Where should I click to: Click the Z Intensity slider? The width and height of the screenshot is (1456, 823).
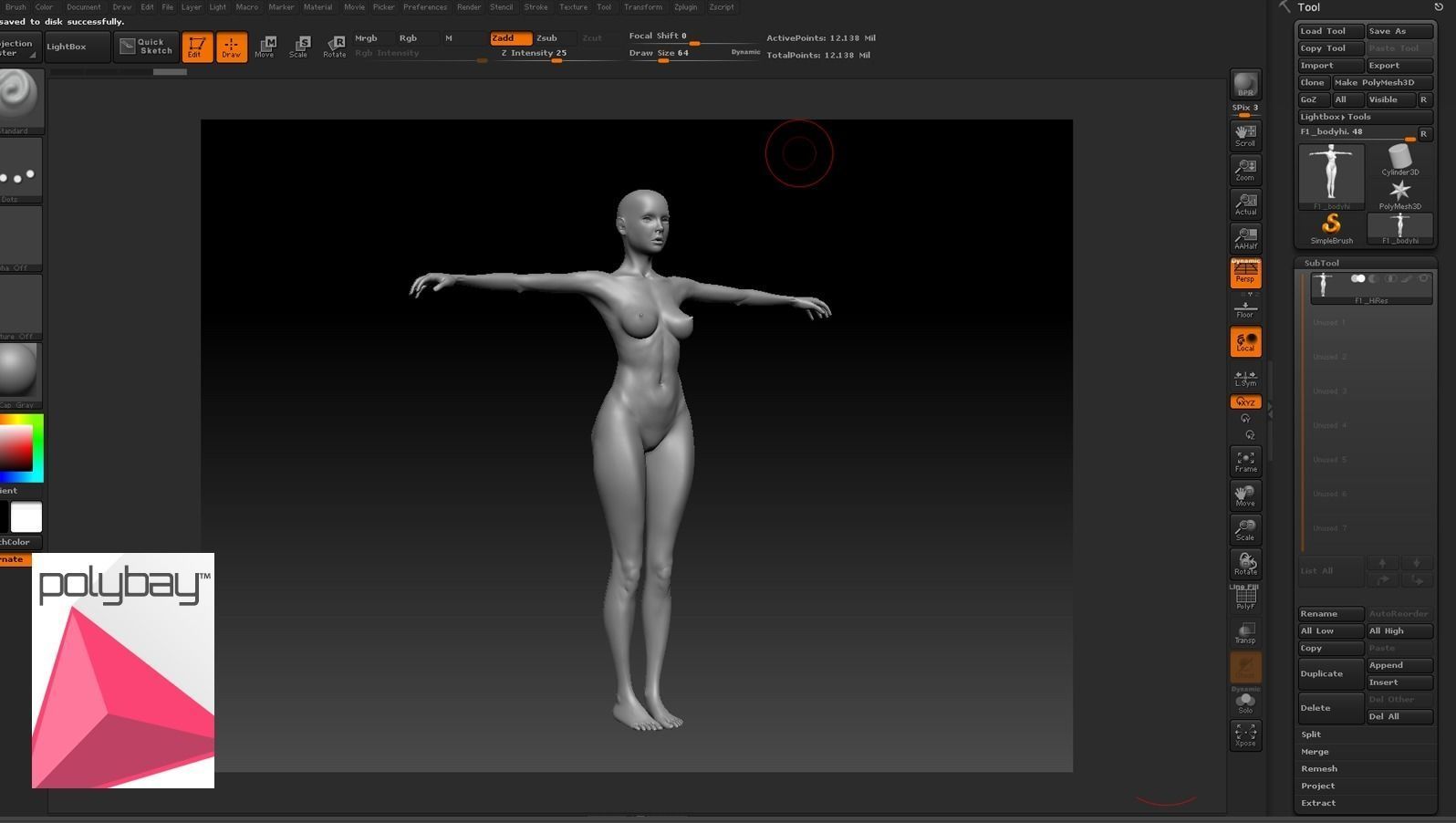(557, 54)
